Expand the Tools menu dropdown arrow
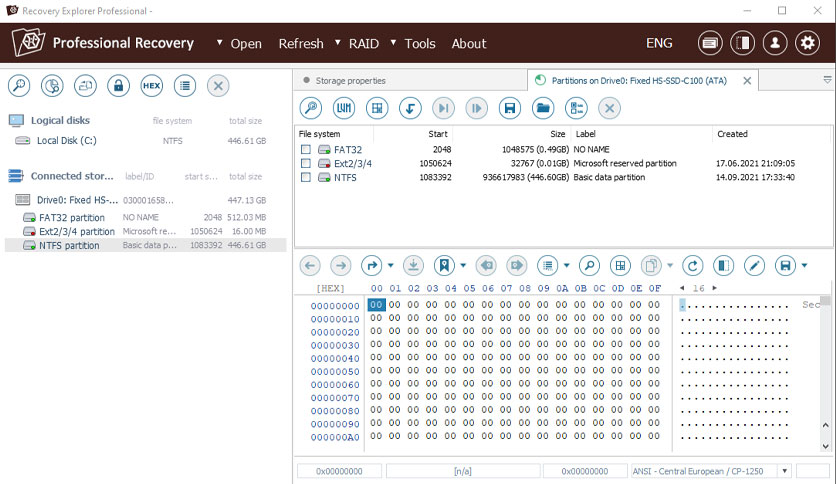This screenshot has height=484, width=836. (x=393, y=43)
